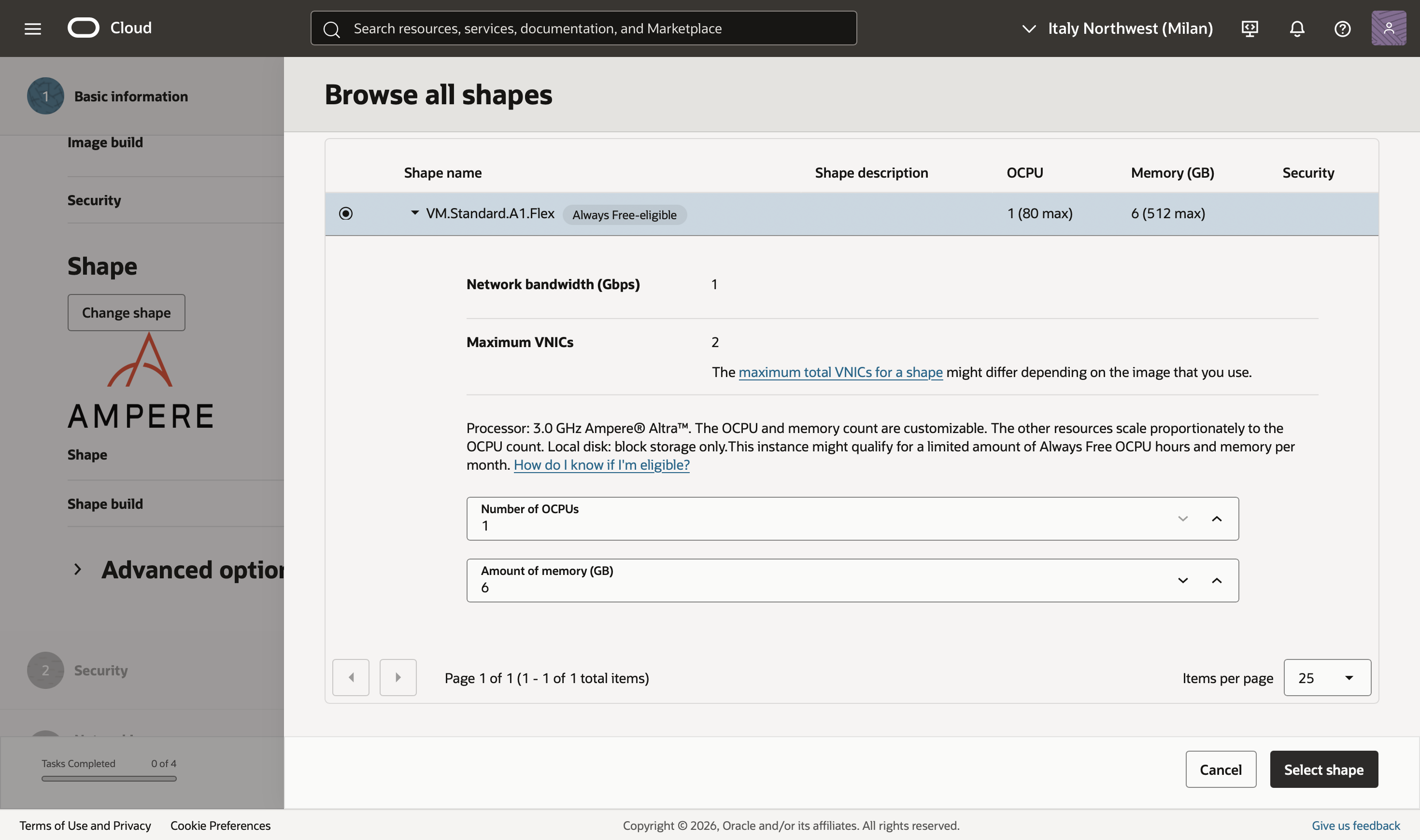The width and height of the screenshot is (1420, 840).
Task: Click the Cancel button
Action: point(1220,769)
